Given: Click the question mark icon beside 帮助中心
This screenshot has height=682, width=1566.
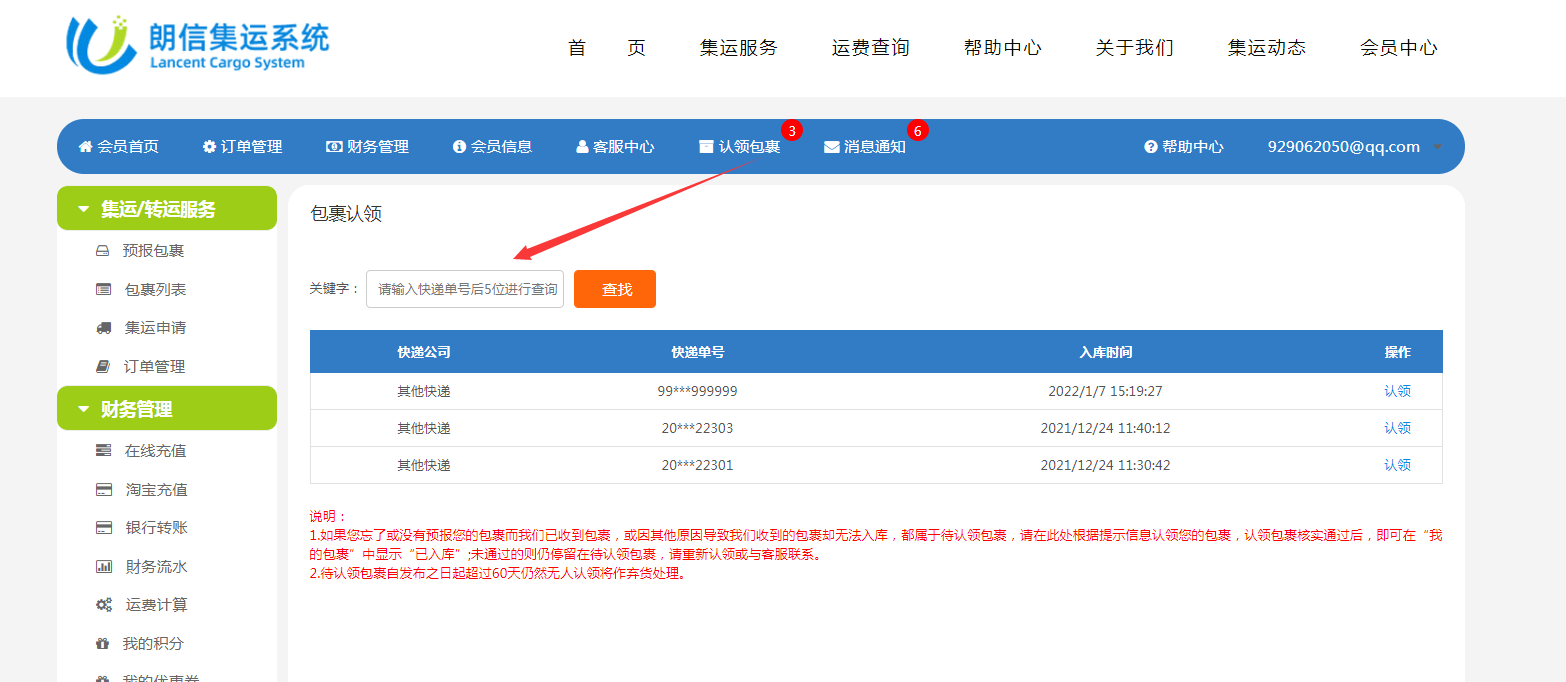Looking at the screenshot, I should pos(1151,147).
